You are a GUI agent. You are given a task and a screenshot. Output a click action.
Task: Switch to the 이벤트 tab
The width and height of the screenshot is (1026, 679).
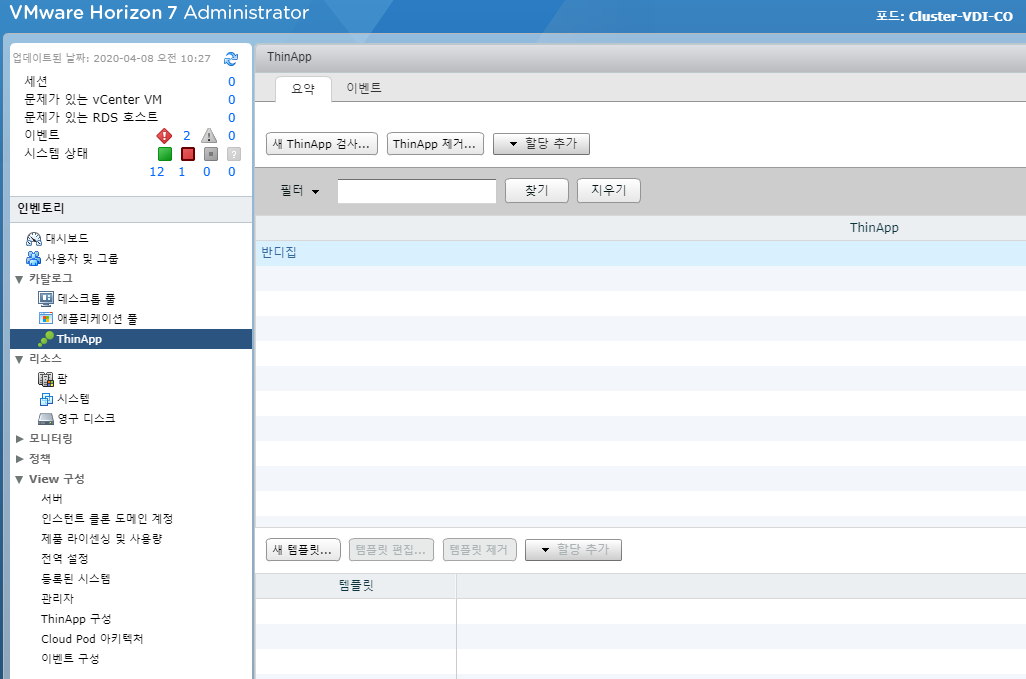point(364,88)
